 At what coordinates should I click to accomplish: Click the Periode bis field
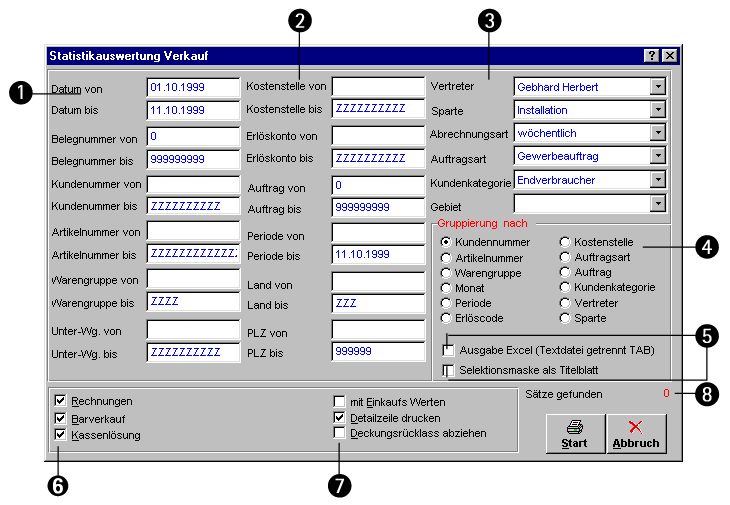pyautogui.click(x=378, y=255)
